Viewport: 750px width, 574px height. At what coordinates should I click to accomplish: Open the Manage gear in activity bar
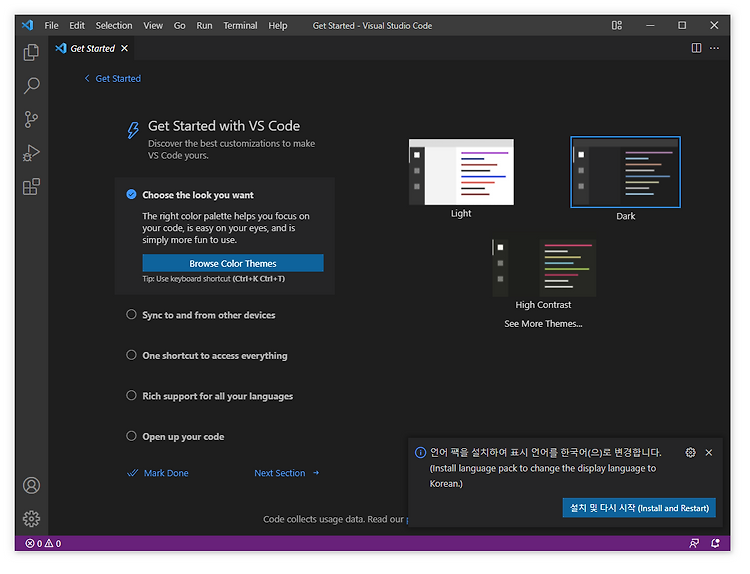32,519
